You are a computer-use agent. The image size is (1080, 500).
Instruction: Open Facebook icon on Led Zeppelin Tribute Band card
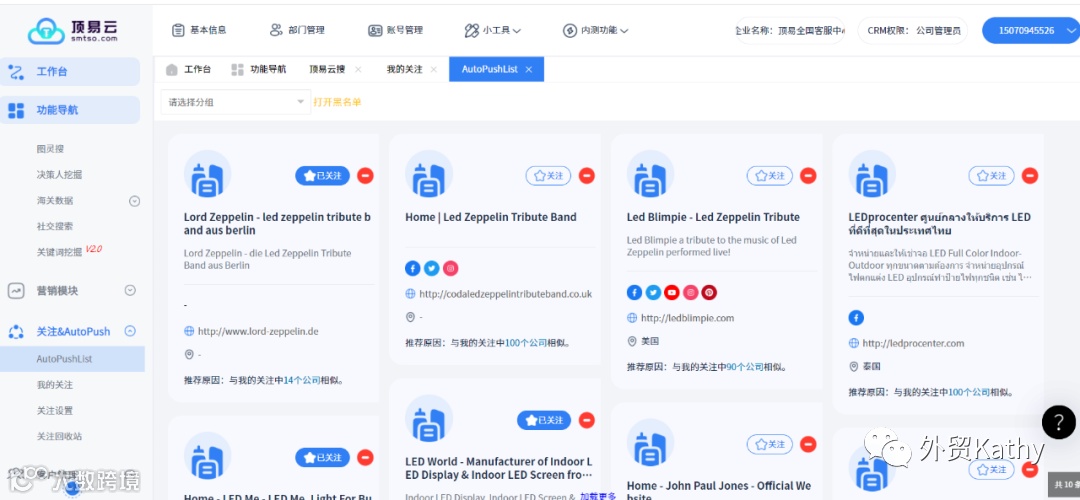click(413, 268)
